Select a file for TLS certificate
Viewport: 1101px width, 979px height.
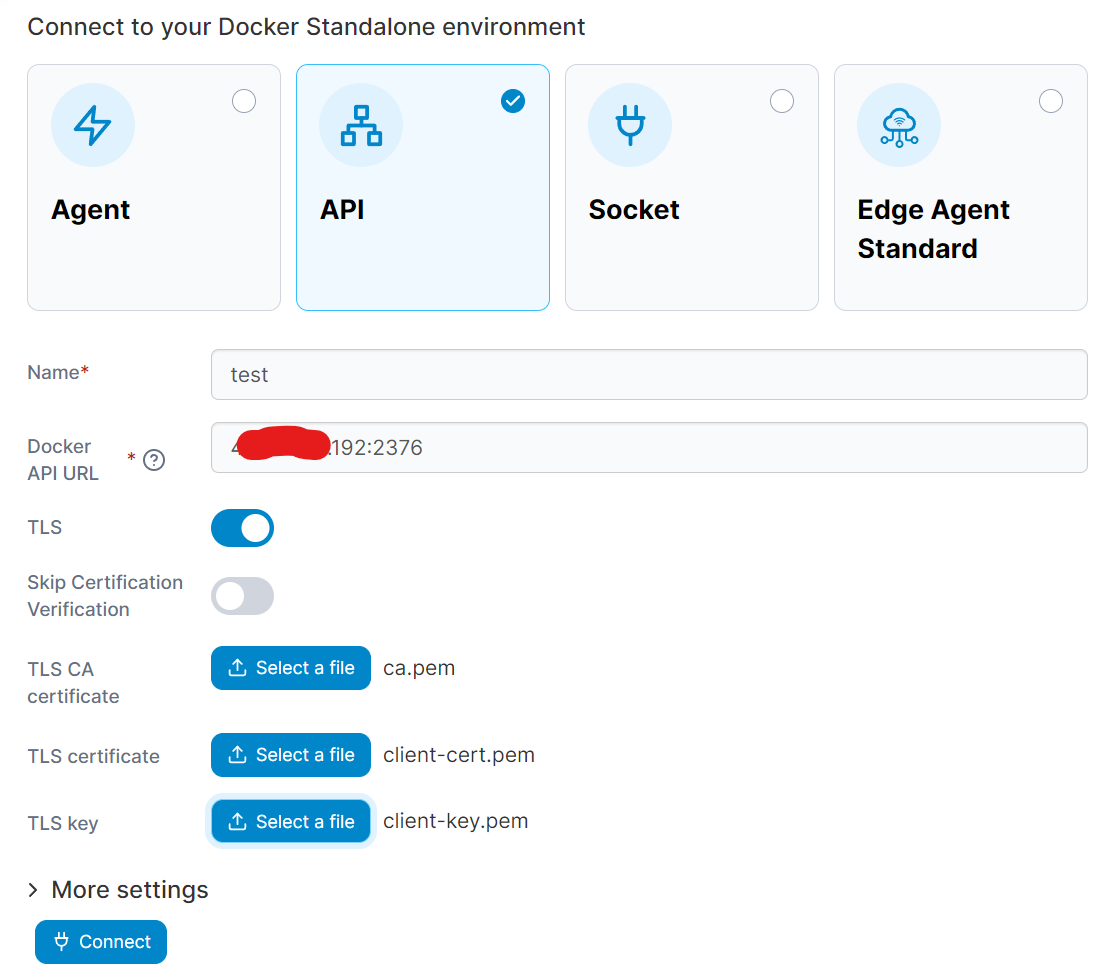[291, 755]
